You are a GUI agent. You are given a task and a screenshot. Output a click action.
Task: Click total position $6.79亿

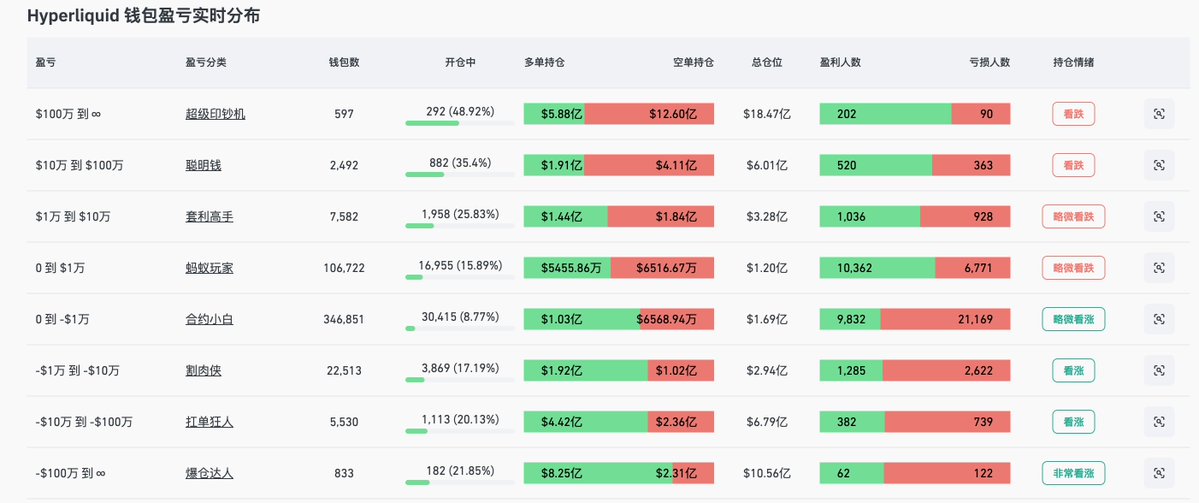coord(767,421)
